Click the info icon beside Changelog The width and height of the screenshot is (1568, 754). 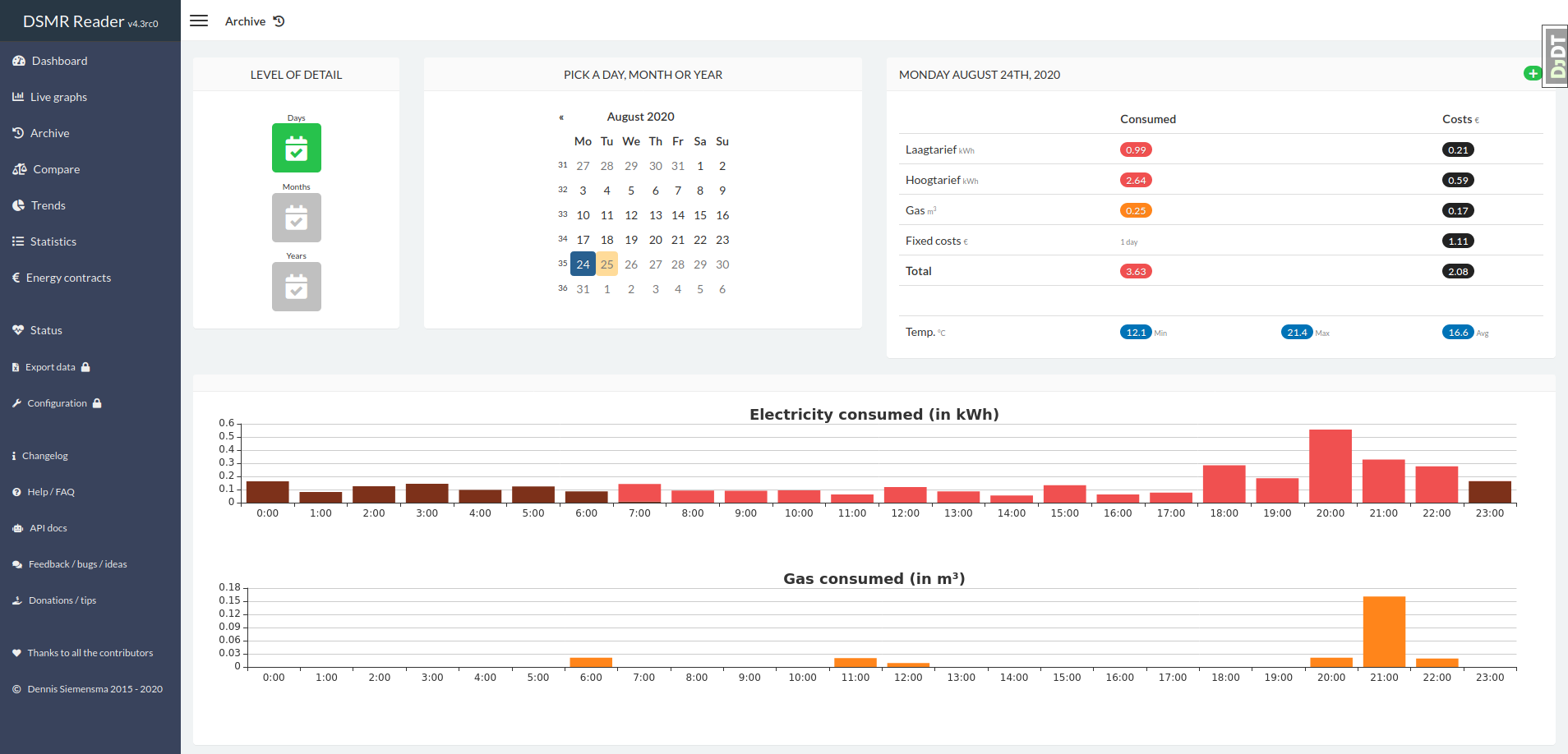point(14,456)
